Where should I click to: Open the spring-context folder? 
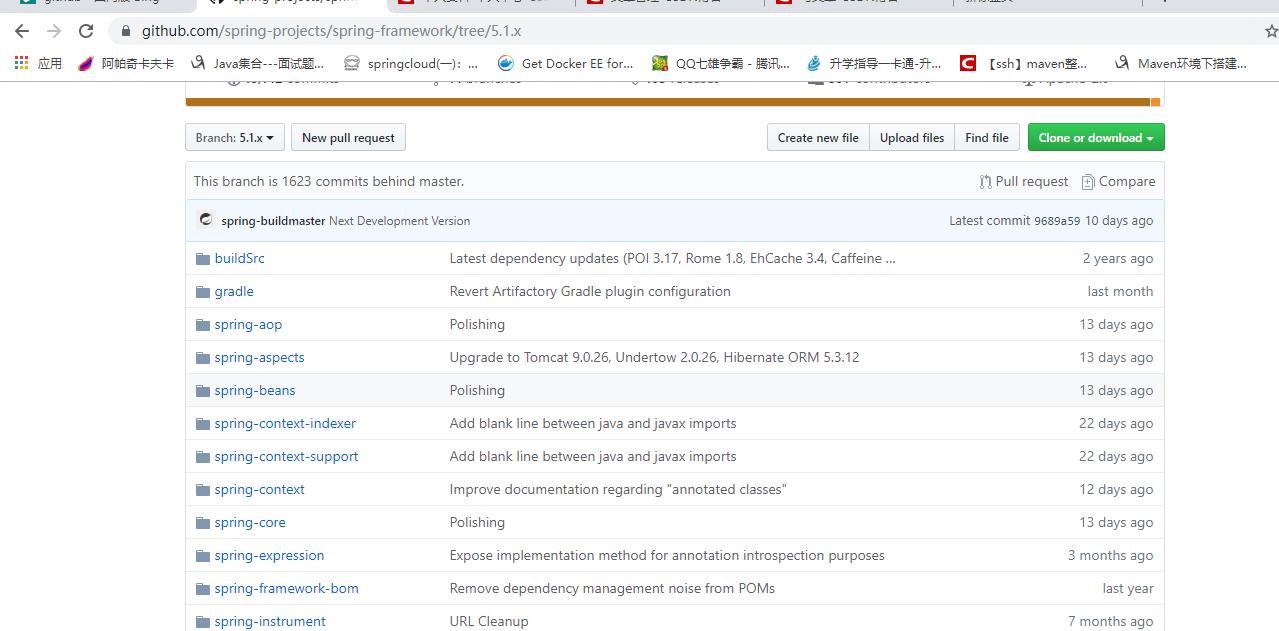[x=259, y=489]
